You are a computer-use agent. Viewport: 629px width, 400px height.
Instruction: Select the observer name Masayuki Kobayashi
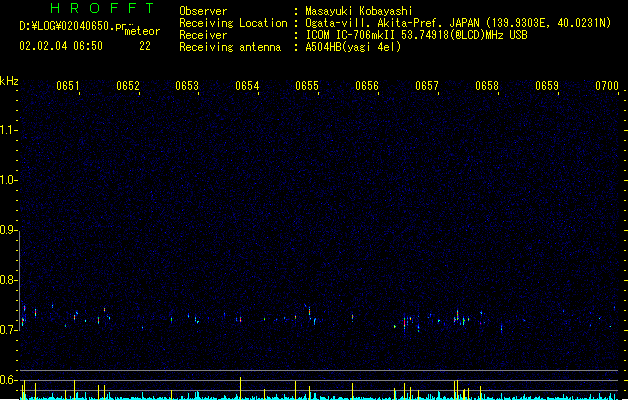click(359, 11)
